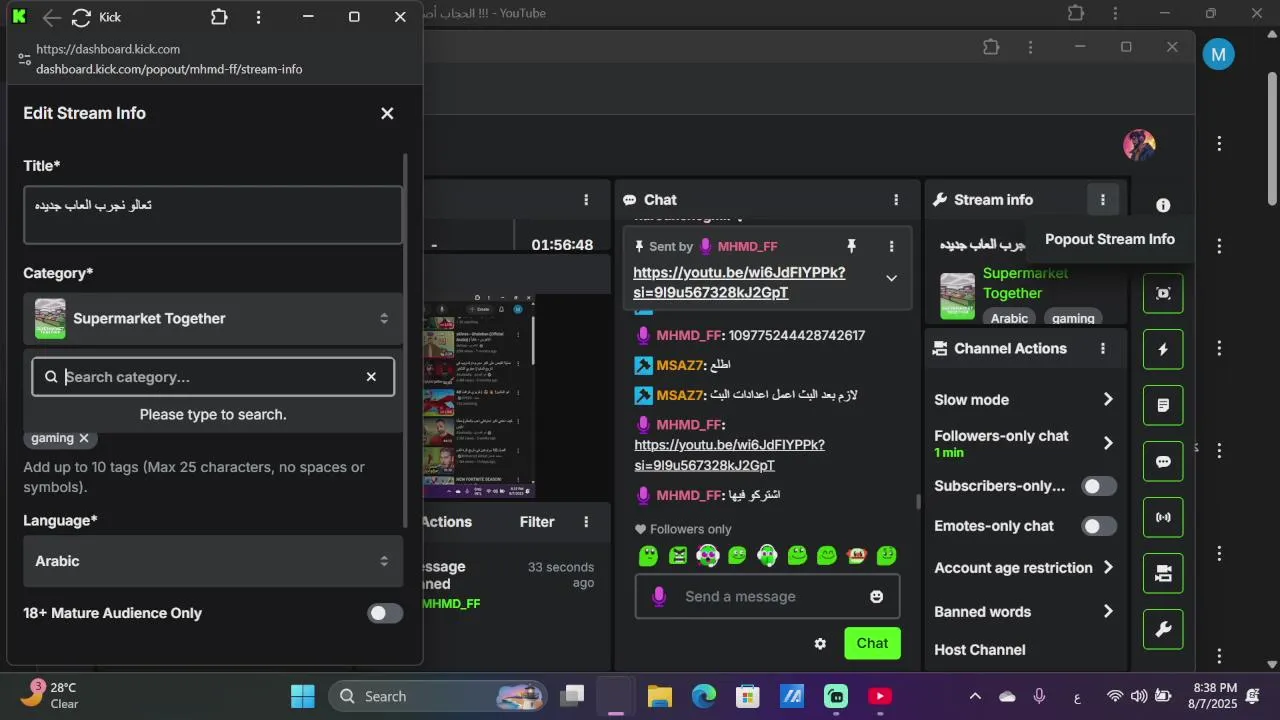
Task: Open chat settings gear beside the Chat button
Action: click(820, 644)
